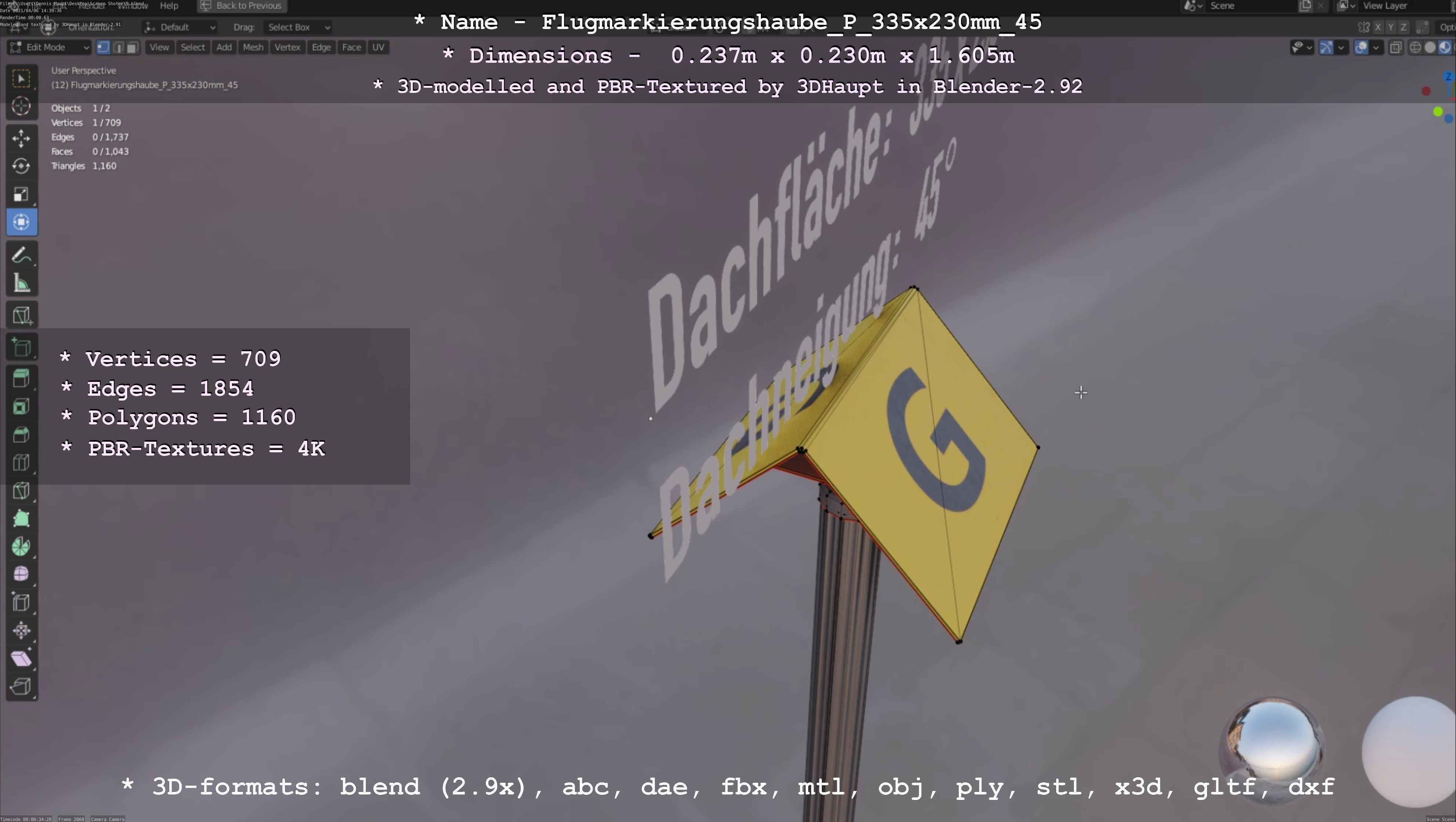The height and width of the screenshot is (822, 1456).
Task: Select the Scale tool icon
Action: [x=21, y=194]
